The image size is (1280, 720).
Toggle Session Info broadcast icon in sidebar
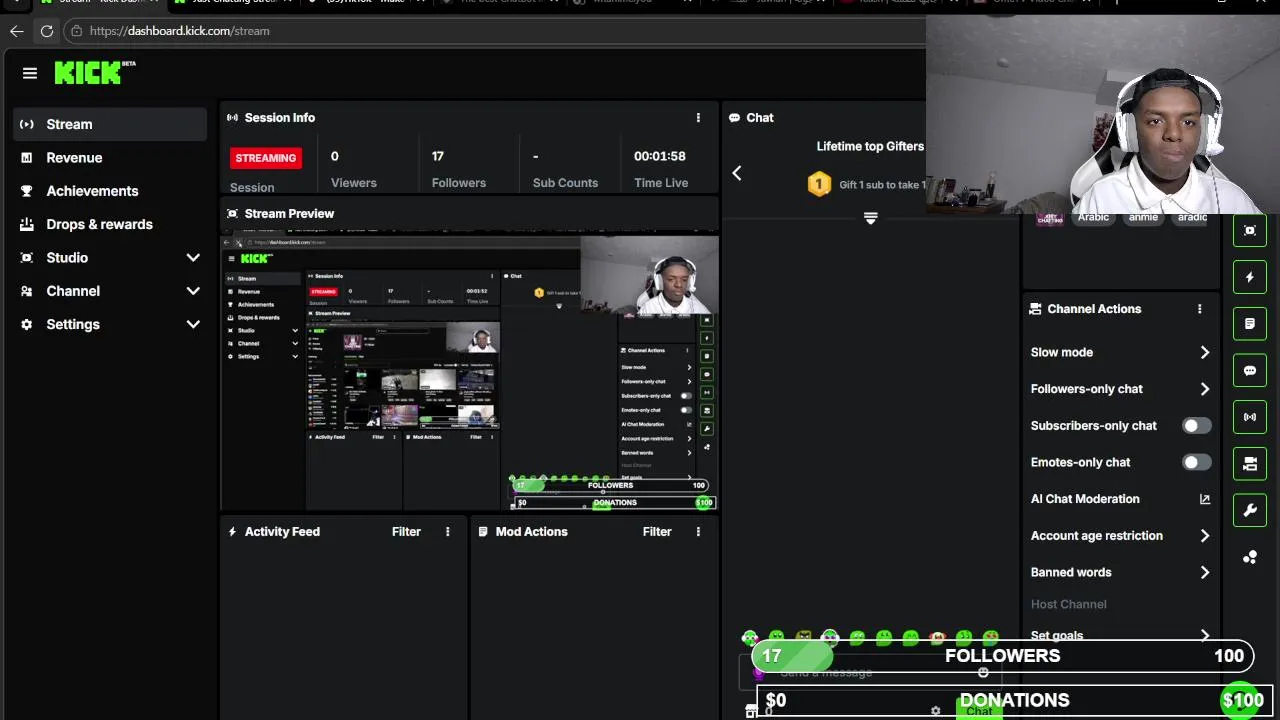[x=1250, y=417]
